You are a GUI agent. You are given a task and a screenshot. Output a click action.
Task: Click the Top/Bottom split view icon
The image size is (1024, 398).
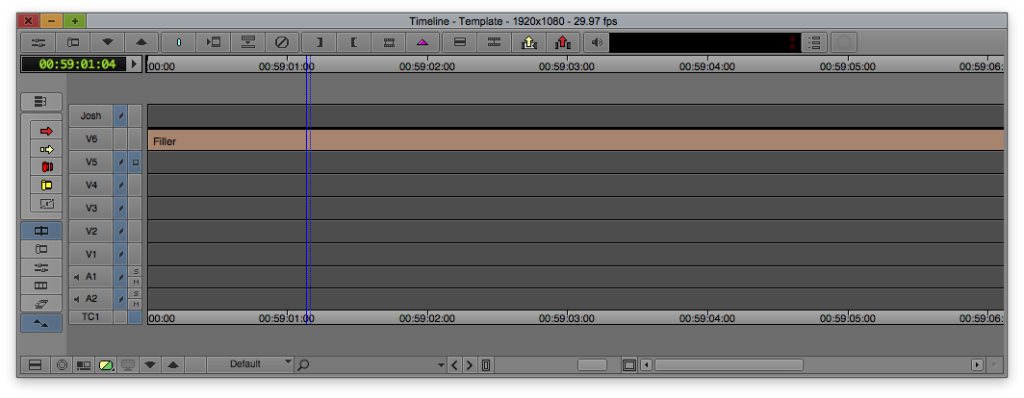[x=460, y=42]
